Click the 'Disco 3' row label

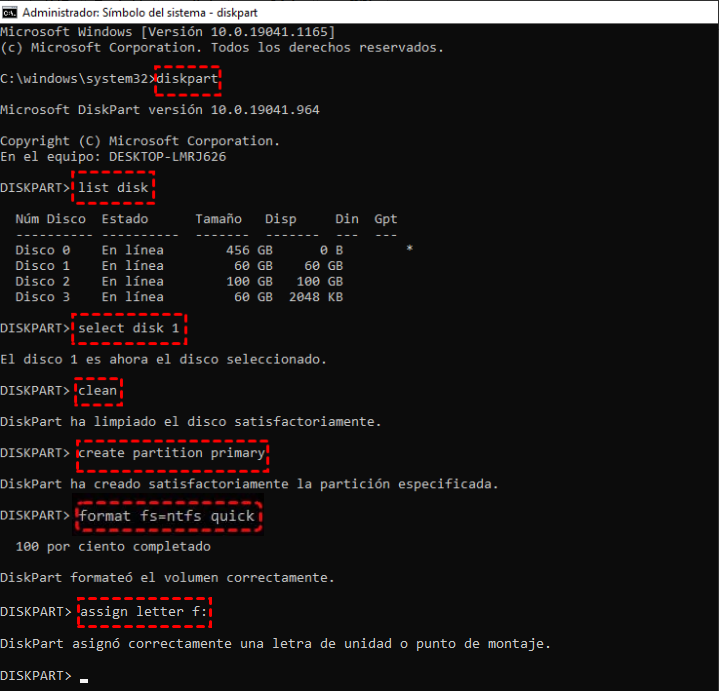pos(43,297)
